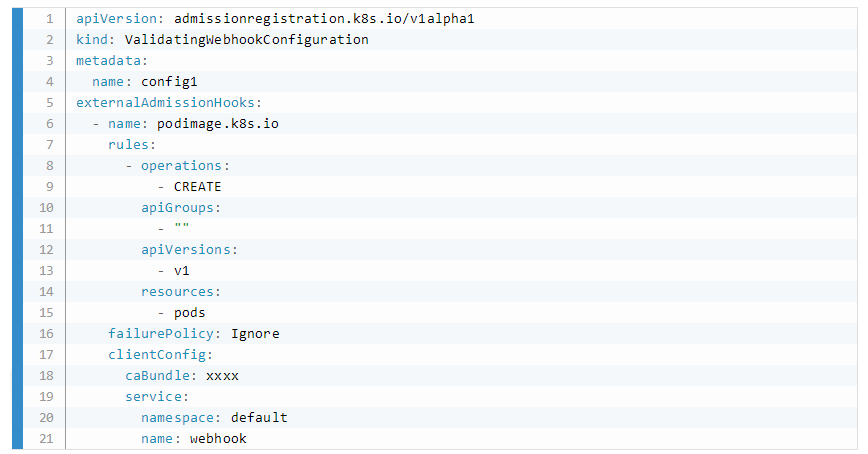Click the resources key
This screenshot has height=454, width=868.
click(x=177, y=292)
